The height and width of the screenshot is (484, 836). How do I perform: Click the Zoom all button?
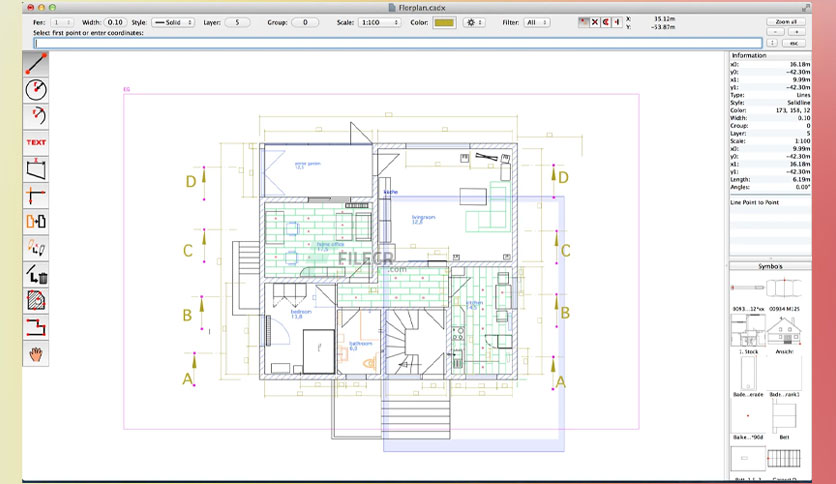[786, 22]
